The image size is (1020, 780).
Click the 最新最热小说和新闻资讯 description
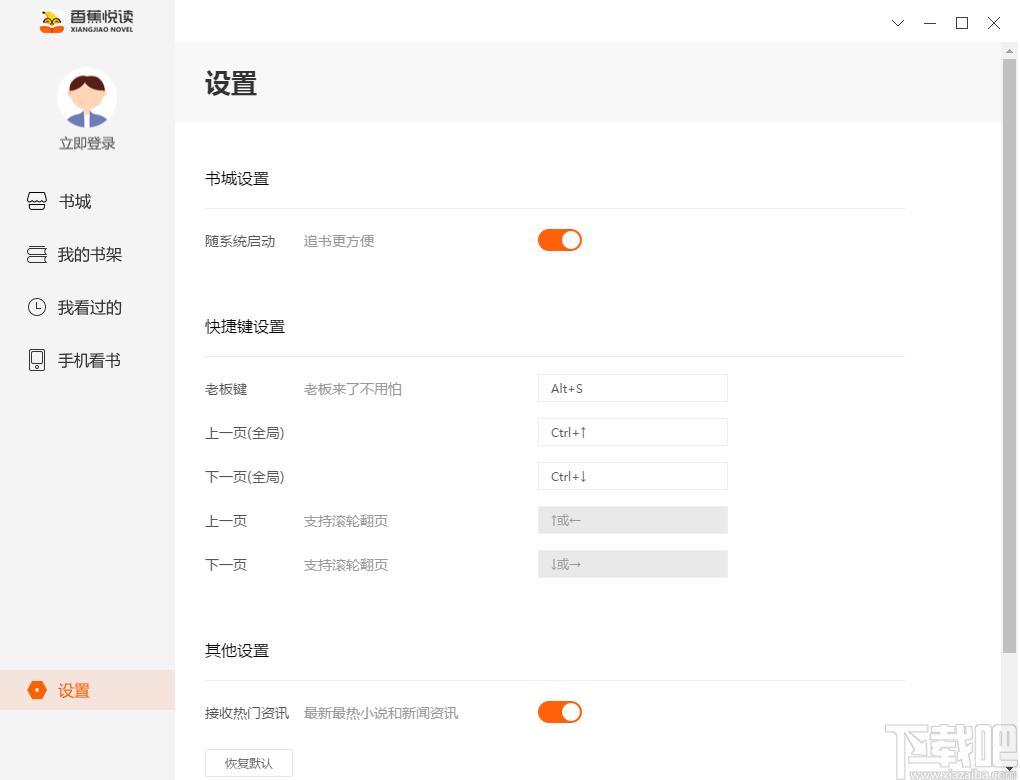tap(381, 713)
